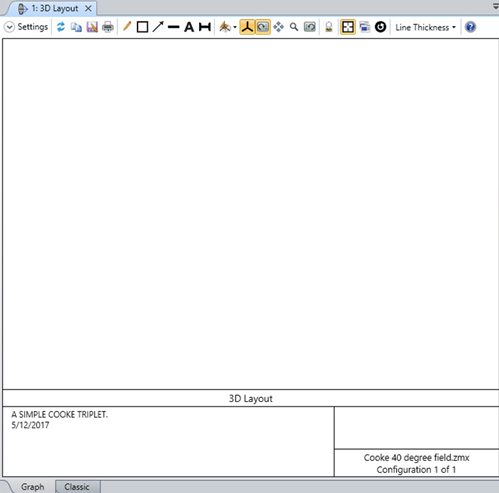This screenshot has height=493, width=499.
Task: Toggle the highlighted axis orientation icon
Action: pos(247,27)
